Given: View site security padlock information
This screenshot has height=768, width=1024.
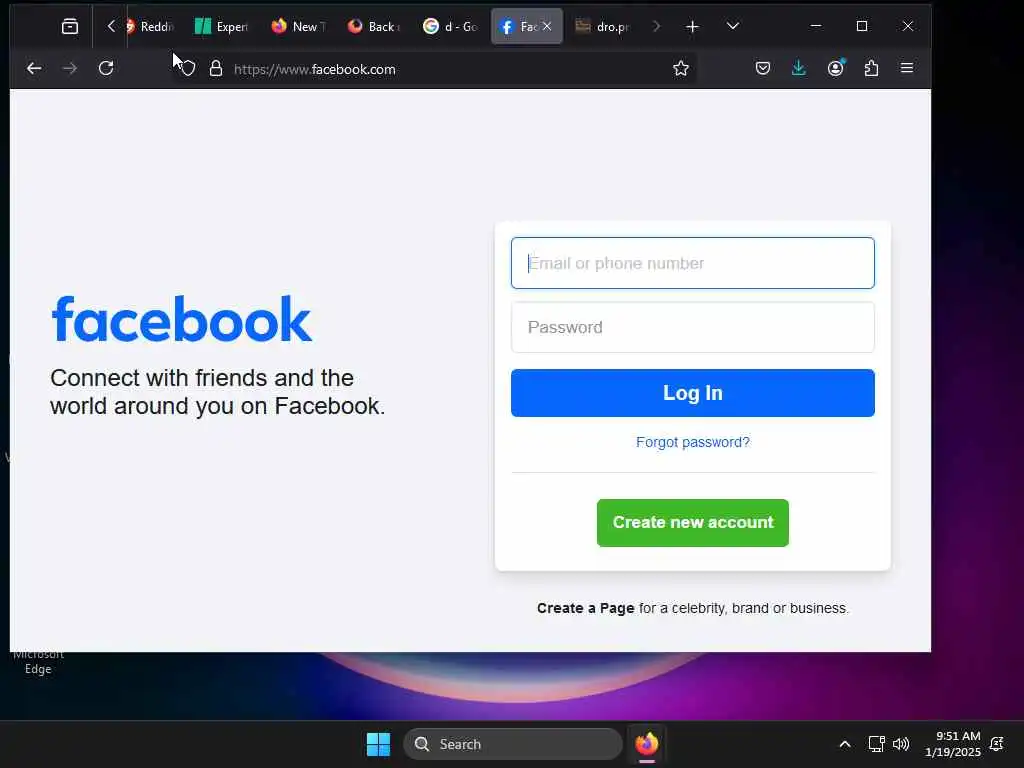Looking at the screenshot, I should (216, 69).
